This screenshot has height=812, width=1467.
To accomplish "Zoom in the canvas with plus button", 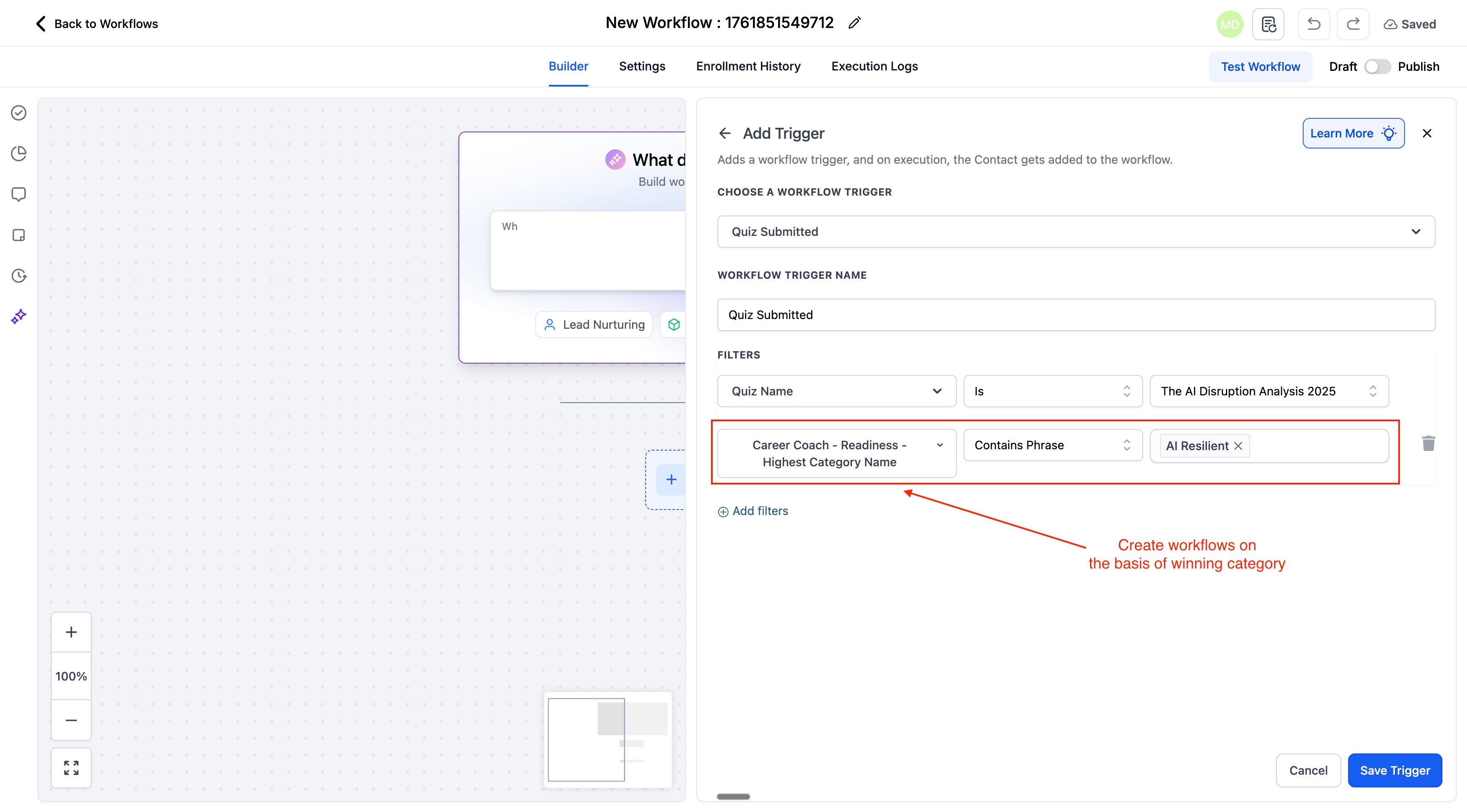I will pos(71,632).
